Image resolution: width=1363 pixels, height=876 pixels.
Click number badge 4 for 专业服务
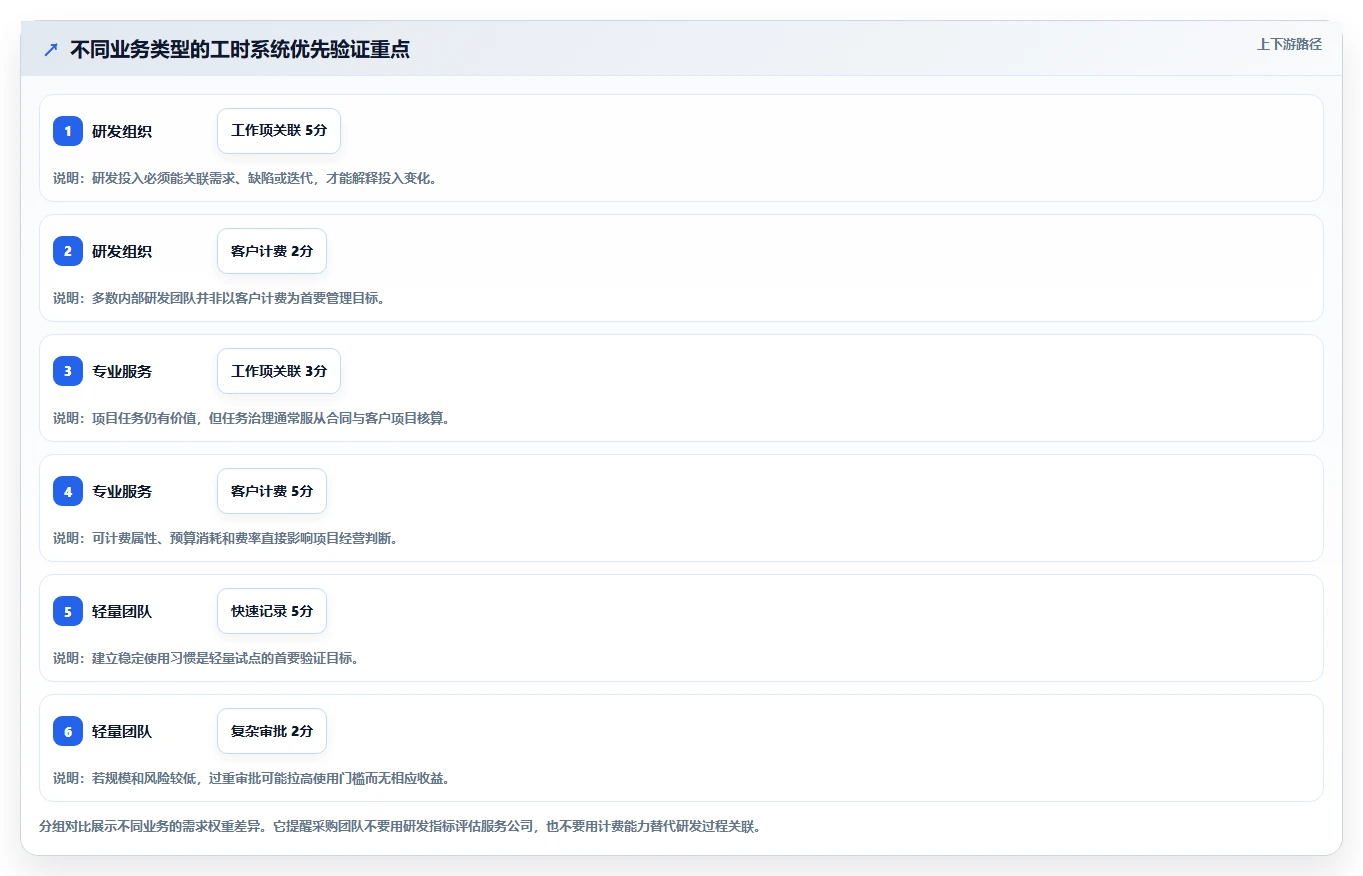pyautogui.click(x=68, y=491)
